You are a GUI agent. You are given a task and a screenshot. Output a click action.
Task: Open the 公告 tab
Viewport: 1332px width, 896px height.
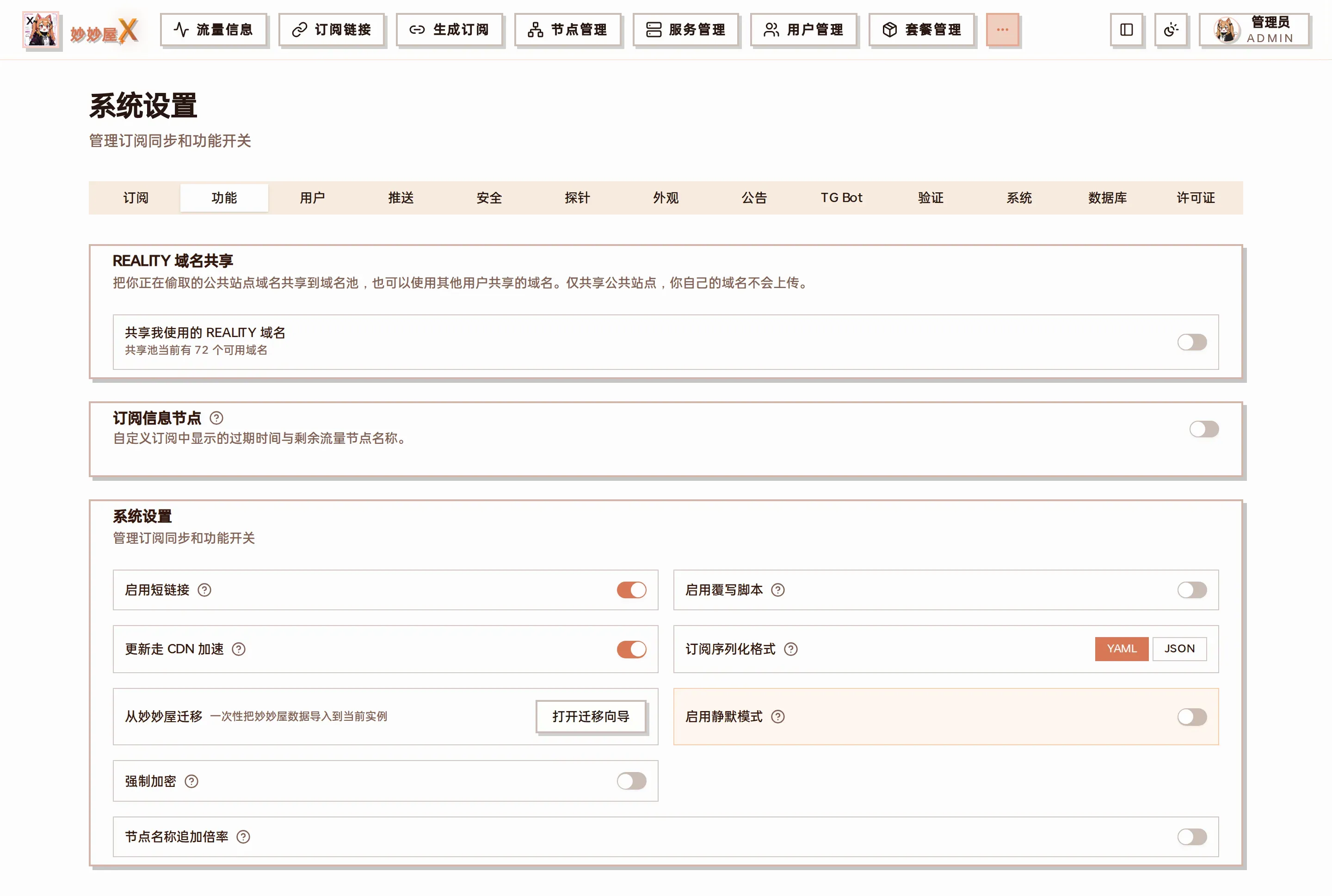[x=755, y=198]
